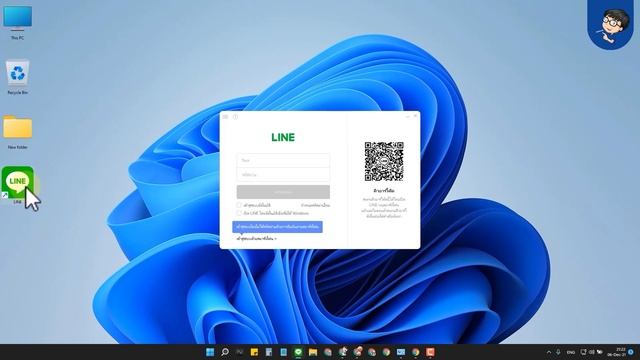Open File Explorer from the taskbar
The width and height of the screenshot is (640, 360).
[x=313, y=352]
